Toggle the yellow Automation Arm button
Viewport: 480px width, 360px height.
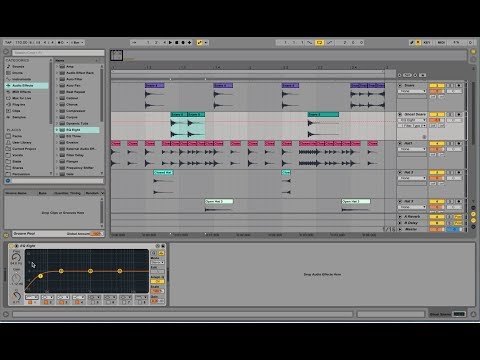coord(200,43)
